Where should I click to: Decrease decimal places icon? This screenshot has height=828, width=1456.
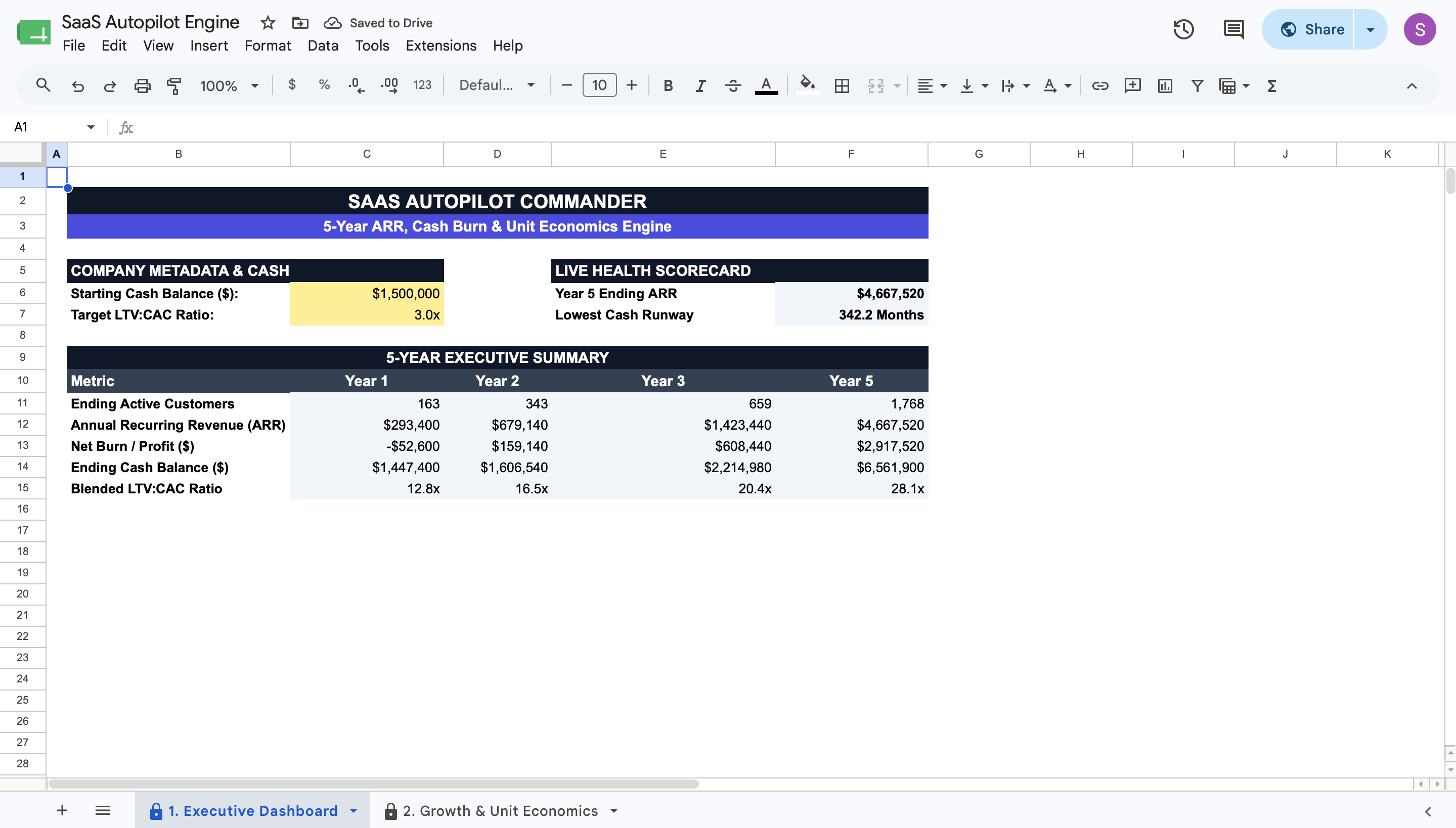point(357,85)
